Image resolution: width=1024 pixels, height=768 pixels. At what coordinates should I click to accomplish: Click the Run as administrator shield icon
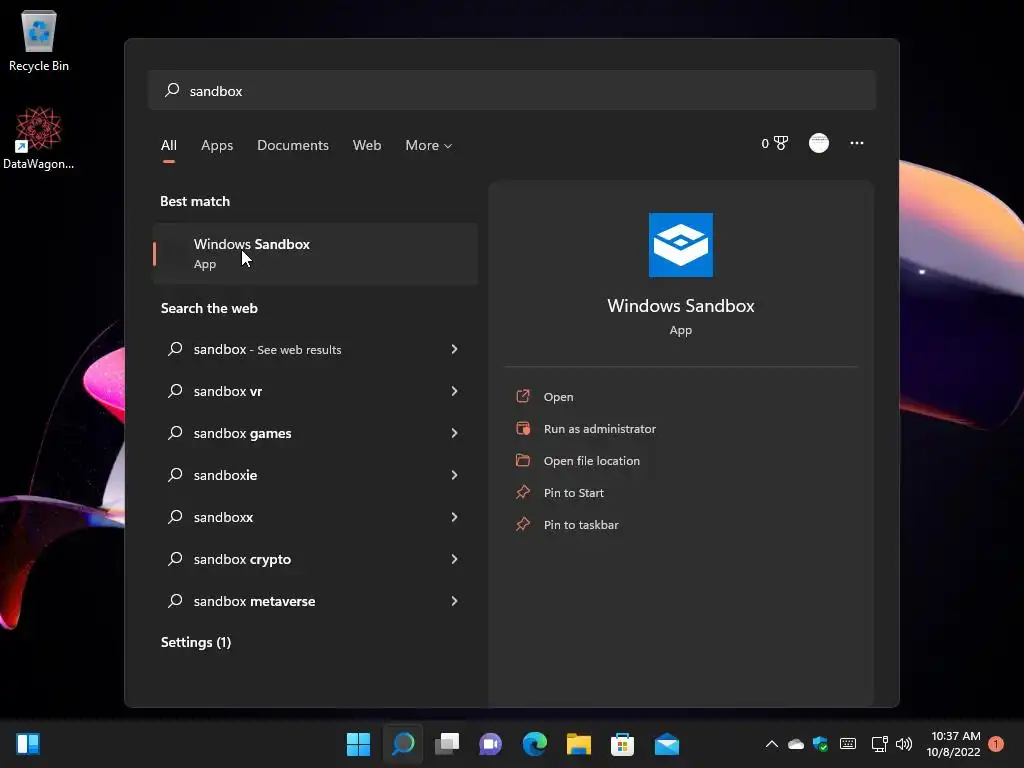click(523, 428)
